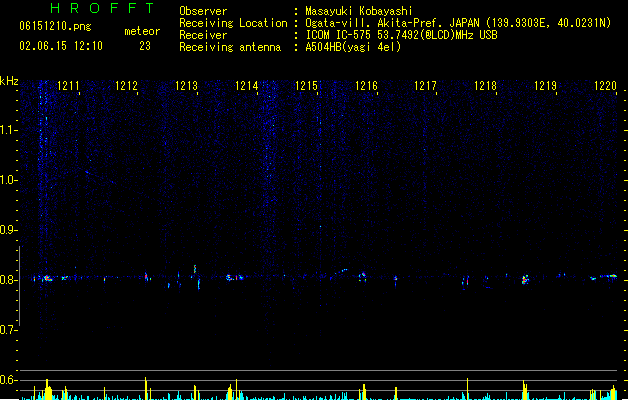Click the 1211 time marker
629x400 pixels.
click(68, 86)
